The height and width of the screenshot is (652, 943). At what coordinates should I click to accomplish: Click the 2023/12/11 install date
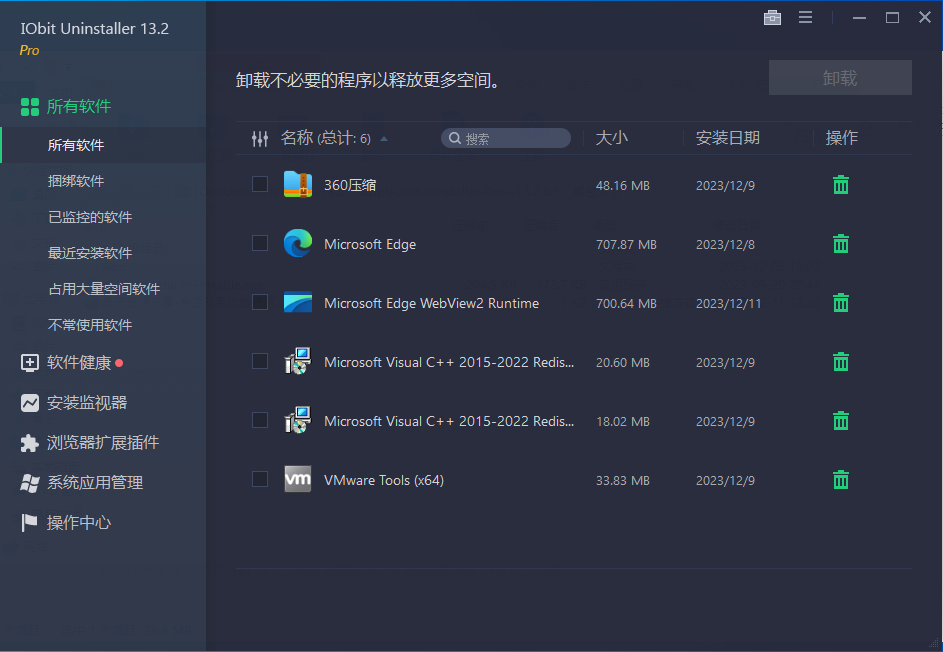[x=728, y=303]
